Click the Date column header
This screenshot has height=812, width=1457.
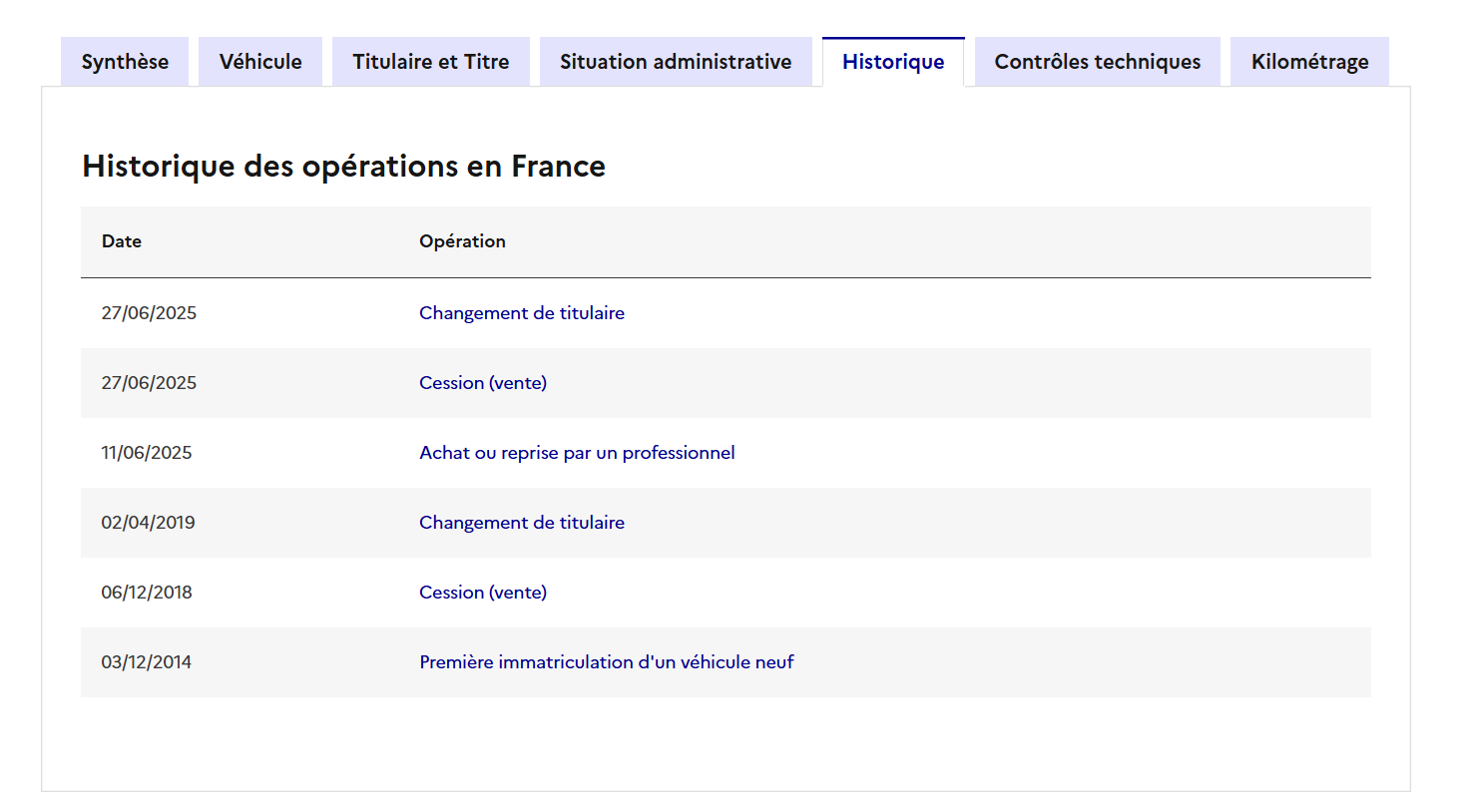pos(122,241)
